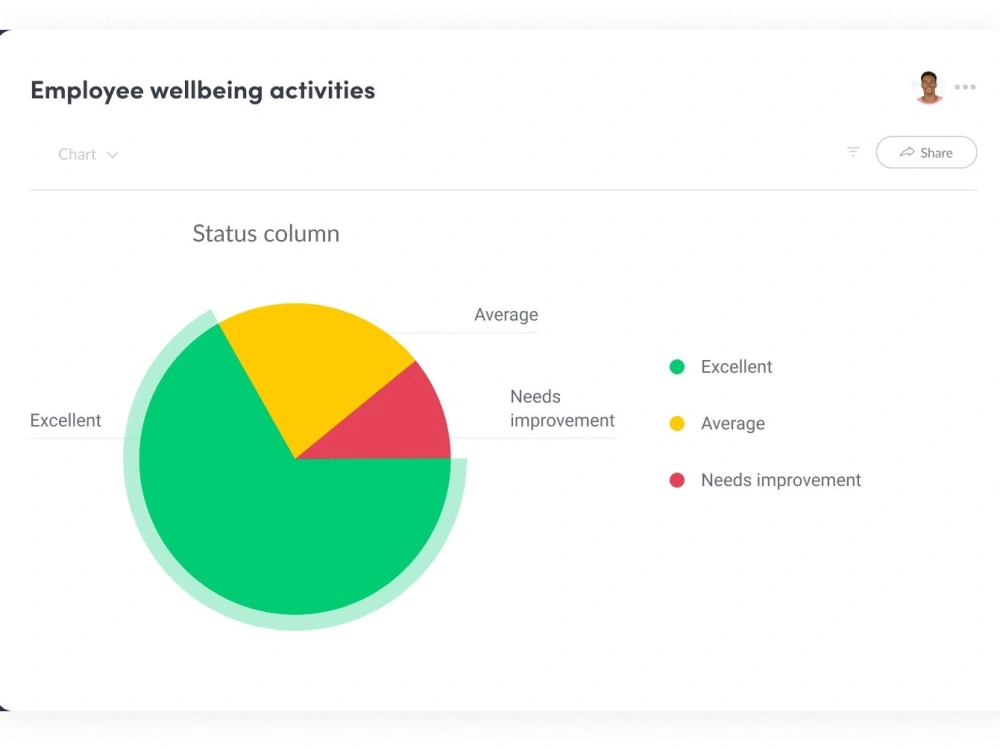Click the arrow icon inside Share button
The image size is (1000, 750).
click(x=907, y=152)
